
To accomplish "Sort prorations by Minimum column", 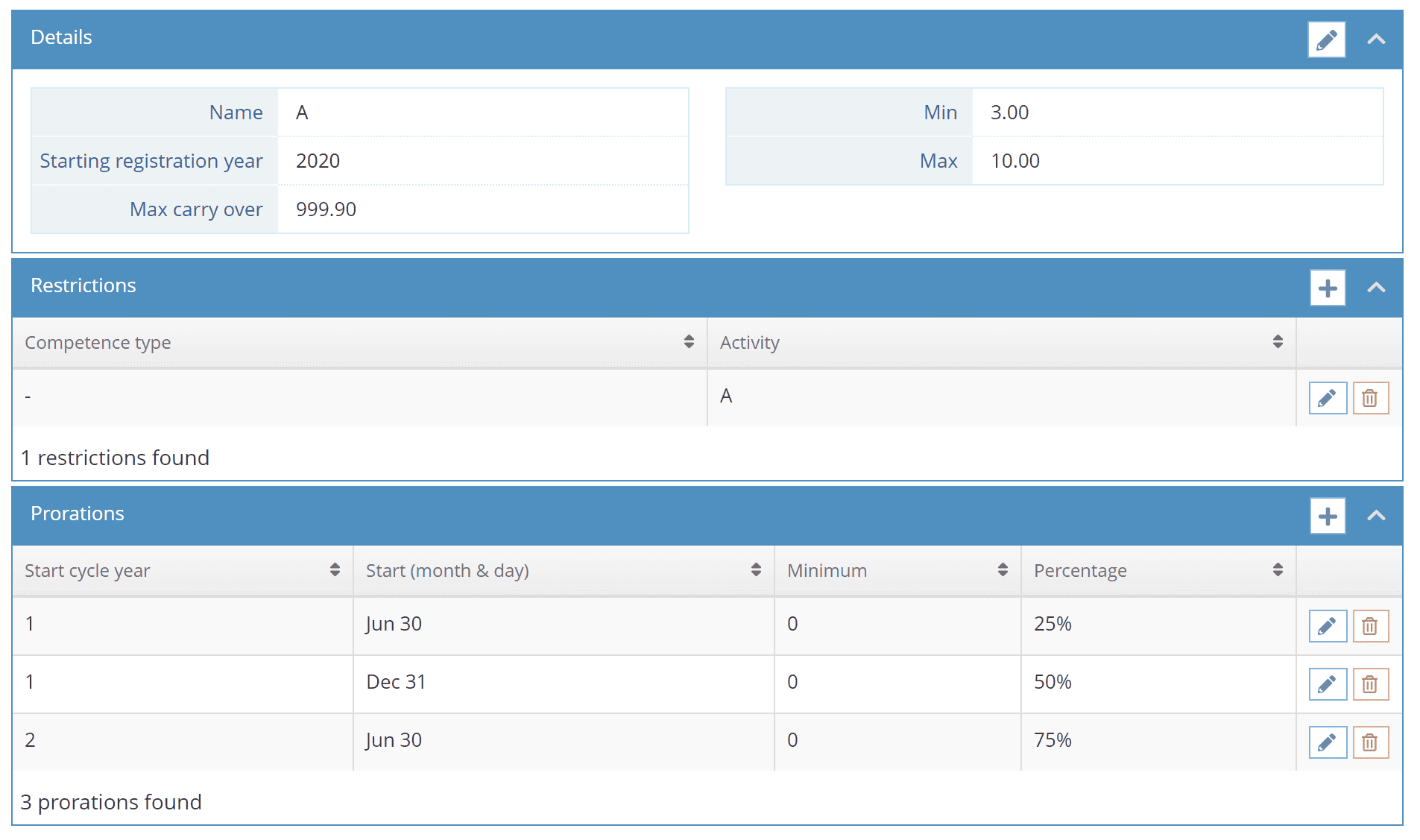I will [898, 570].
